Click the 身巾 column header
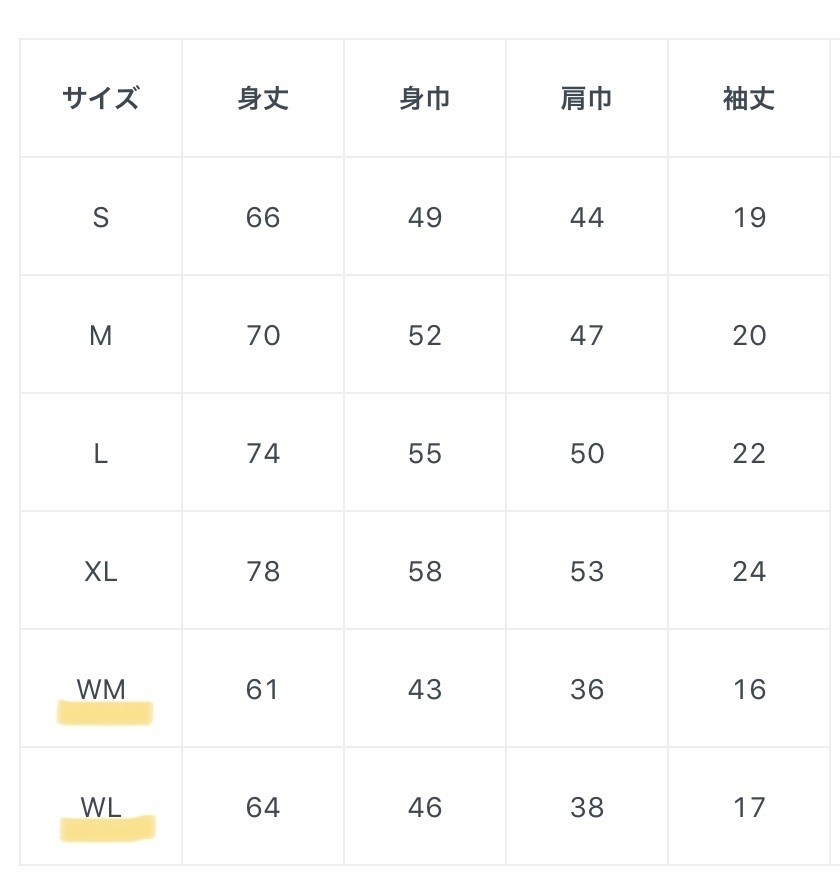Screen dimensions: 840x896 tap(425, 99)
